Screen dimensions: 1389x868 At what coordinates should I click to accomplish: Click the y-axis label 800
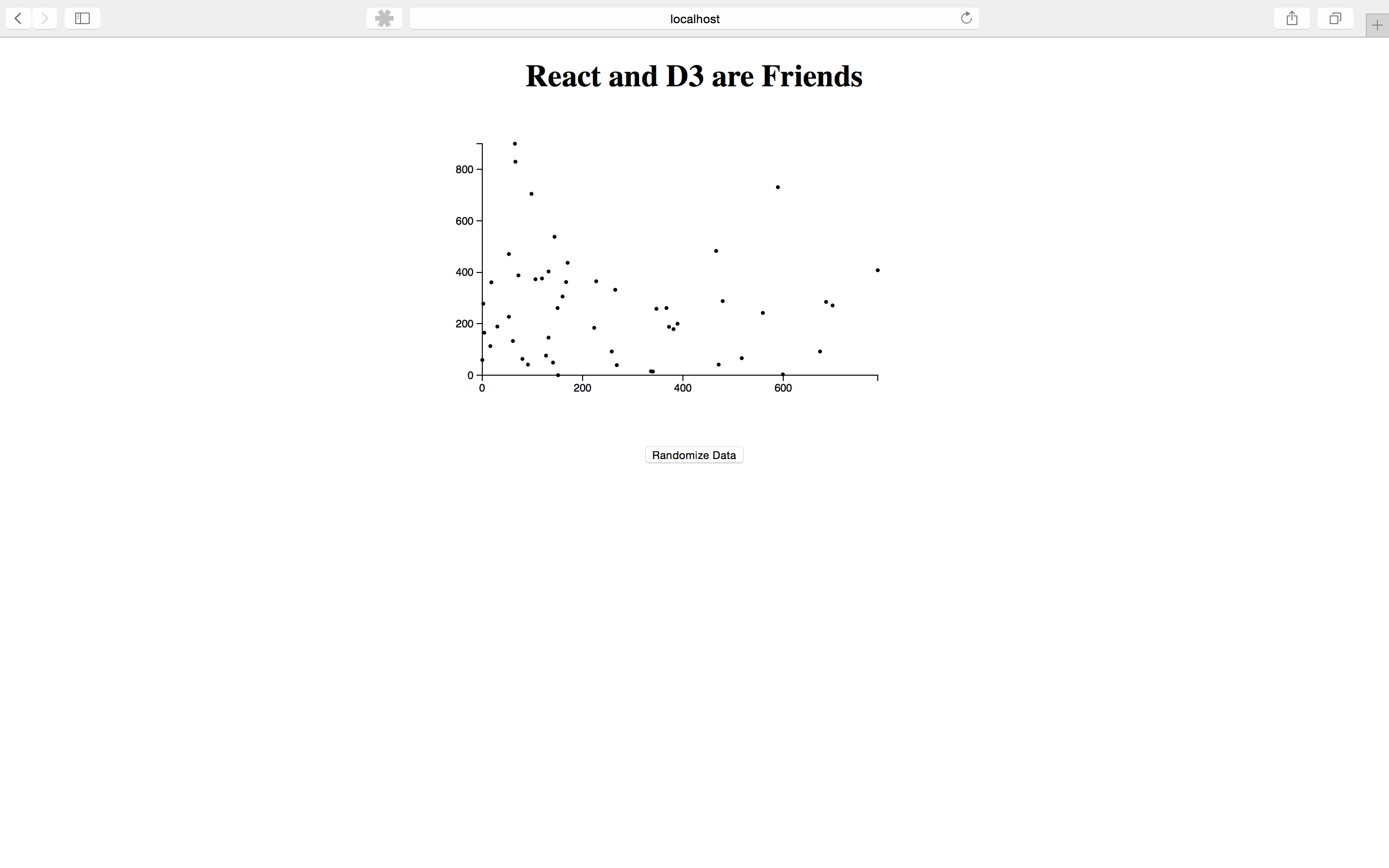tap(464, 169)
